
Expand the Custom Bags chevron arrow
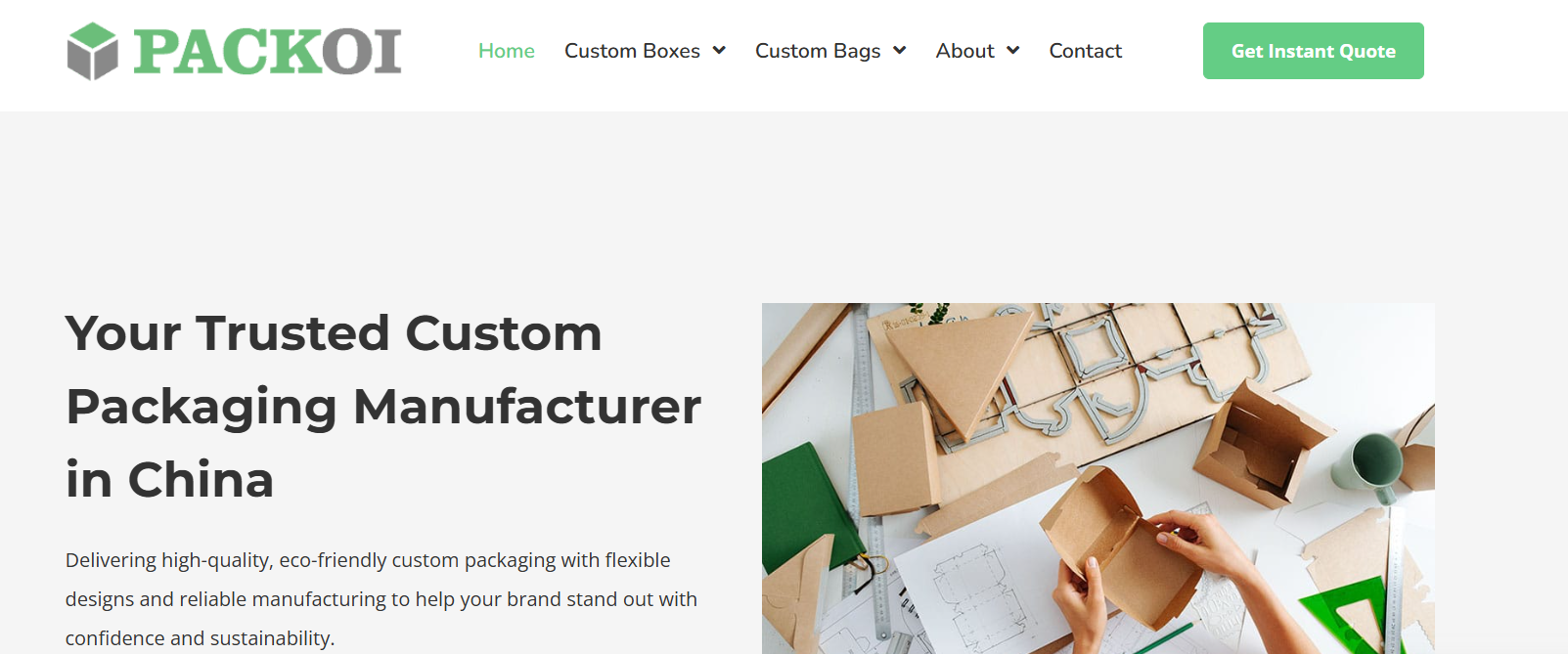coord(900,51)
